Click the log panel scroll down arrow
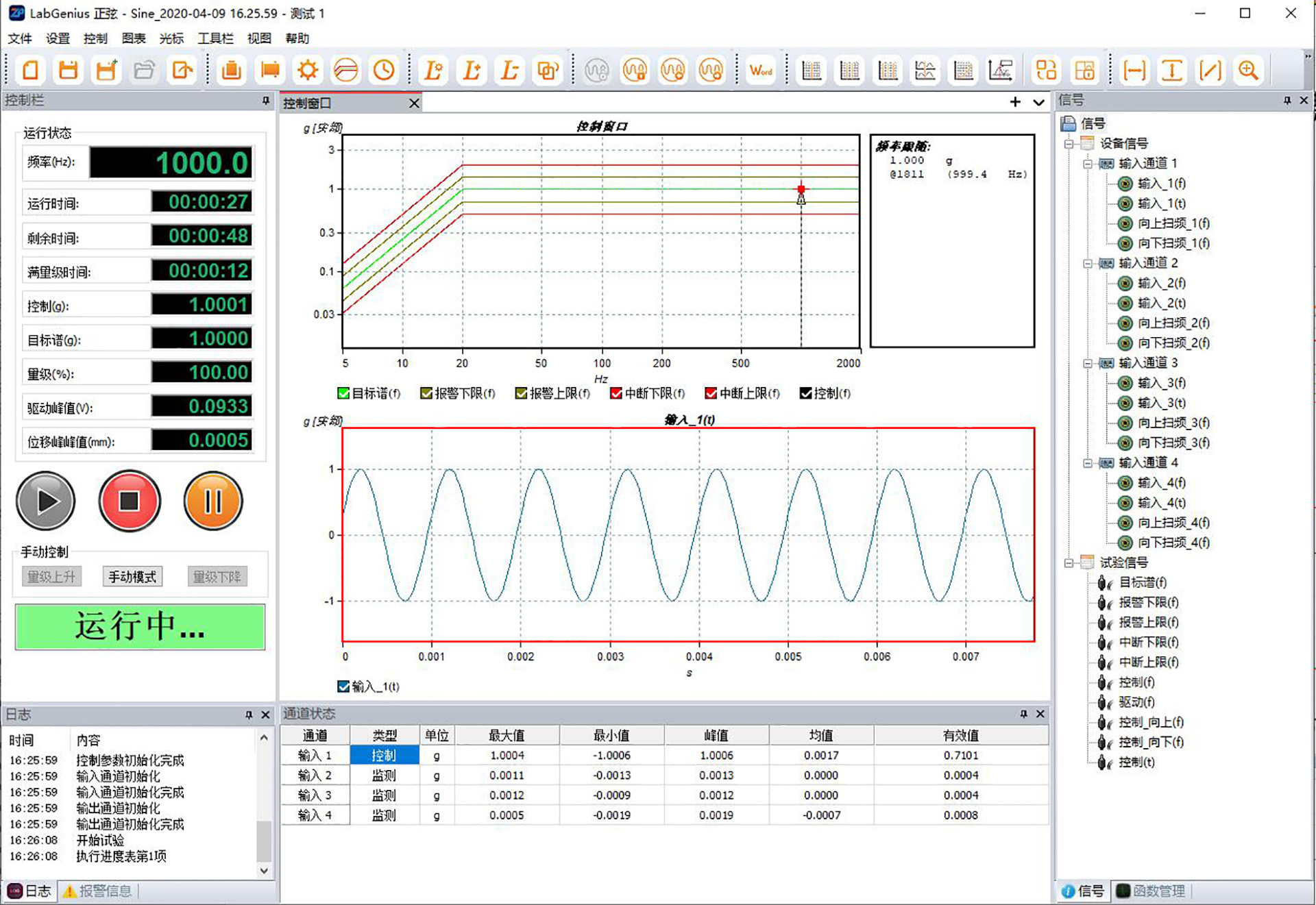The image size is (1316, 905). pyautogui.click(x=264, y=871)
